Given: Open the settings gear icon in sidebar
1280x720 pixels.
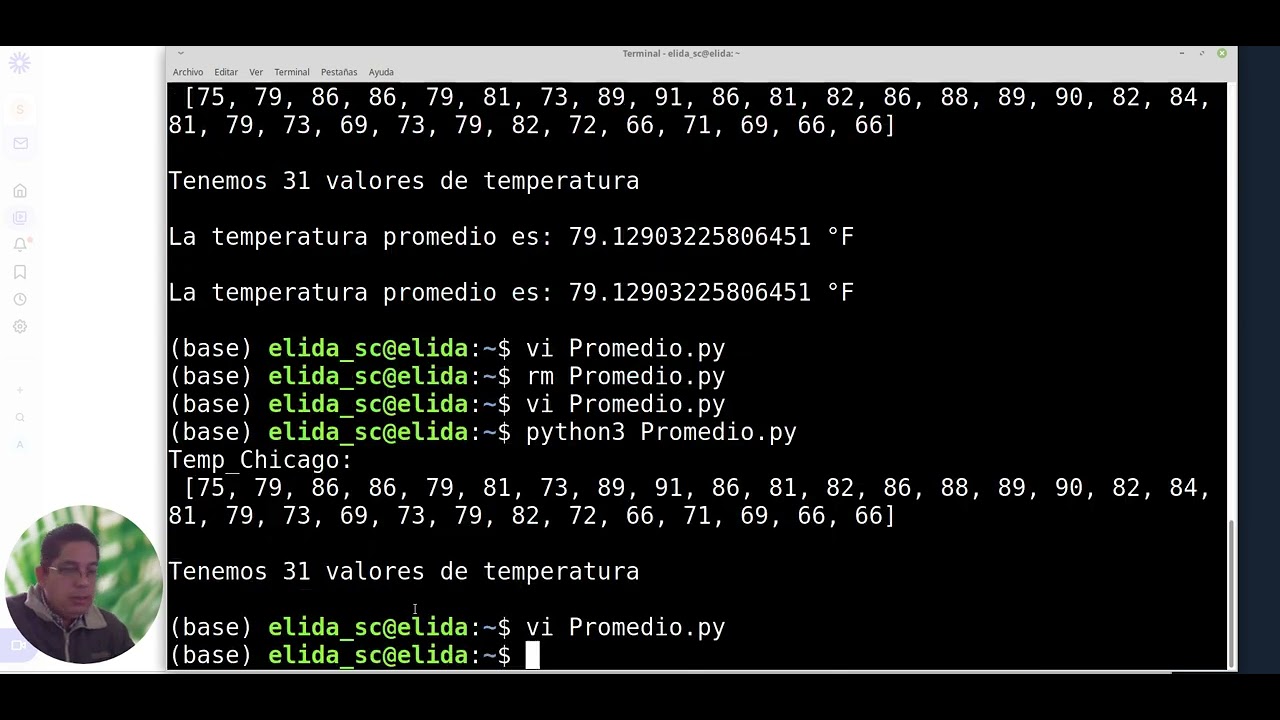Looking at the screenshot, I should (x=20, y=326).
